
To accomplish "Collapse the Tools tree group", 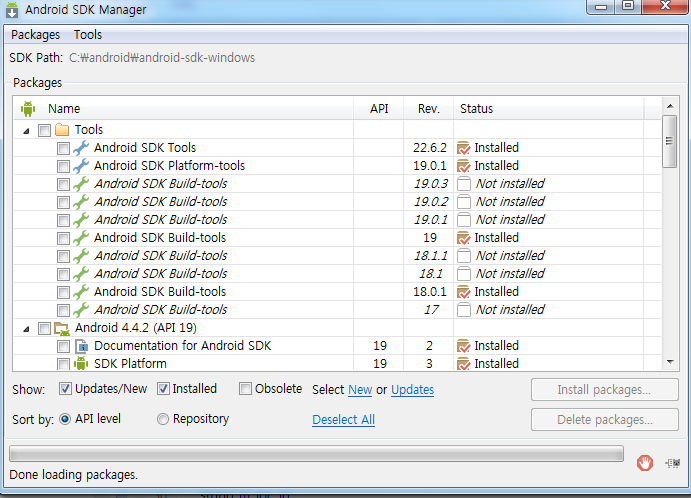I will [26, 131].
